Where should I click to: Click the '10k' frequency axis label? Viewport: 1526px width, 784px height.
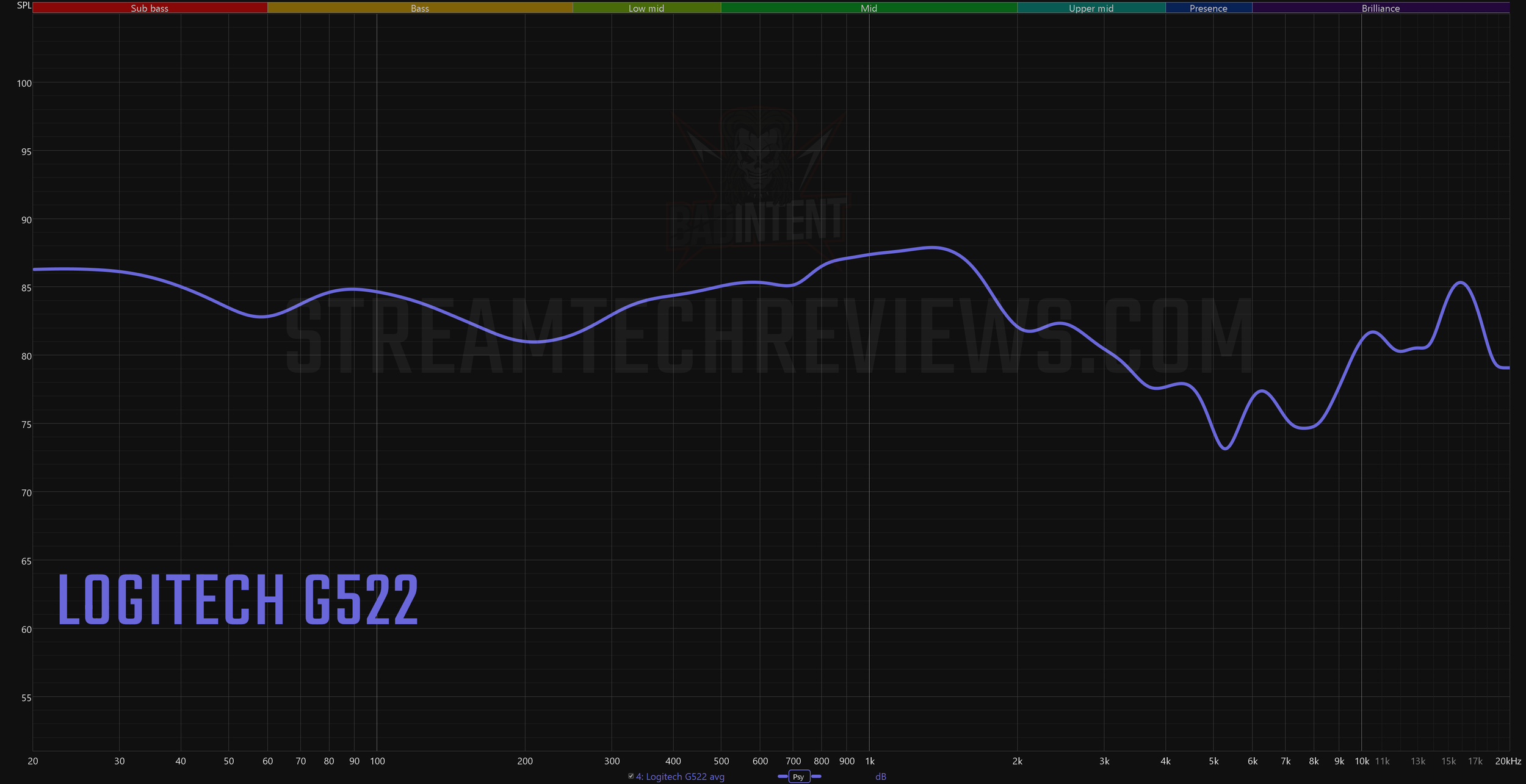[1362, 761]
